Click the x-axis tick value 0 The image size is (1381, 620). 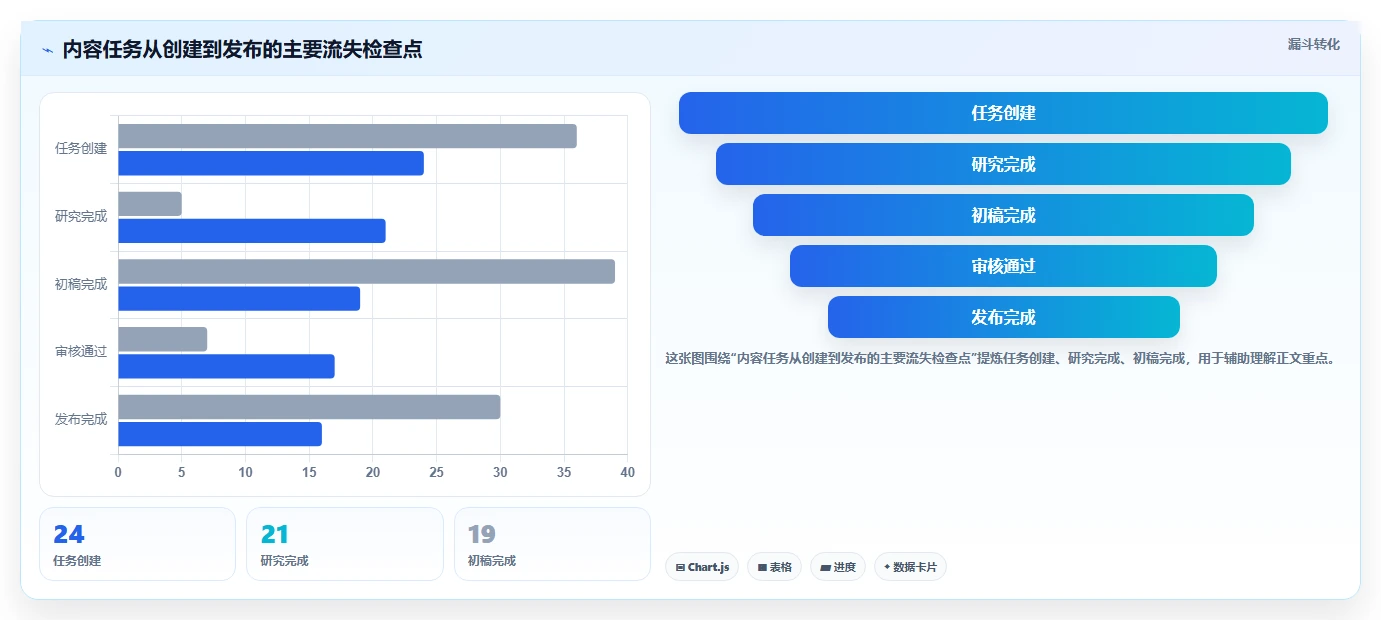point(118,472)
